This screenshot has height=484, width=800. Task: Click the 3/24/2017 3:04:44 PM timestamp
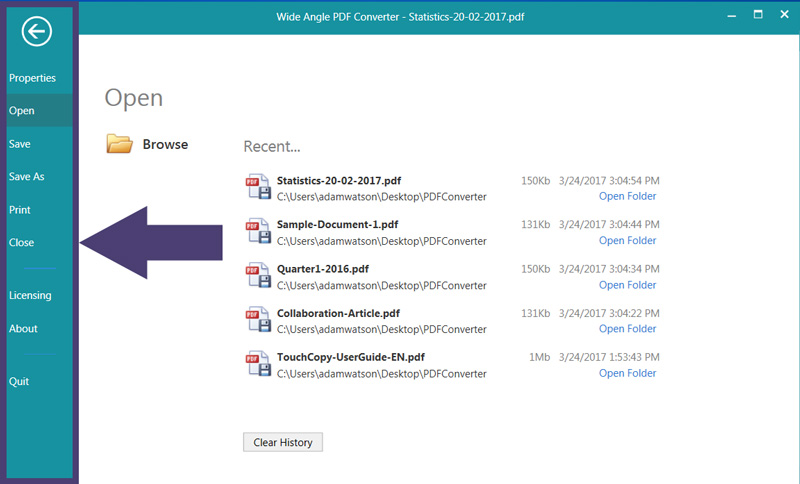(x=609, y=224)
